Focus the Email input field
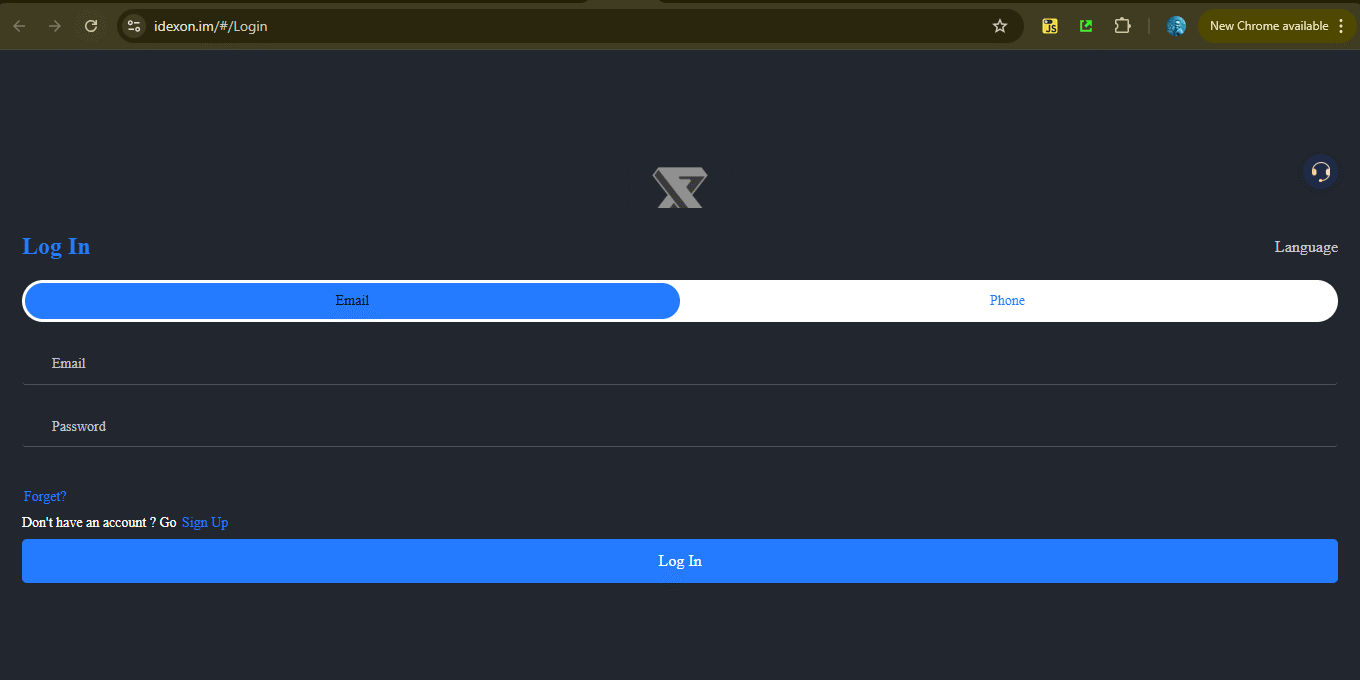Screen dimensions: 1360x680 point(680,363)
